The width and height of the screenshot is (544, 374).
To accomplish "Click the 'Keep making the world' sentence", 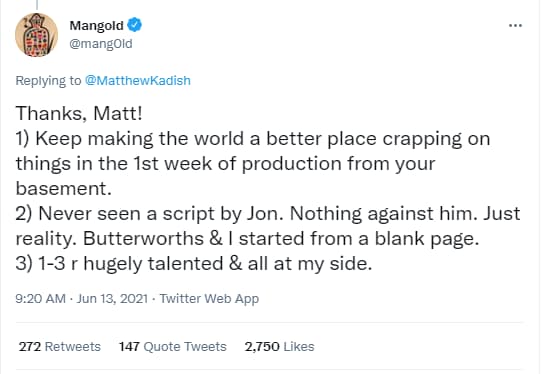I will (253, 164).
